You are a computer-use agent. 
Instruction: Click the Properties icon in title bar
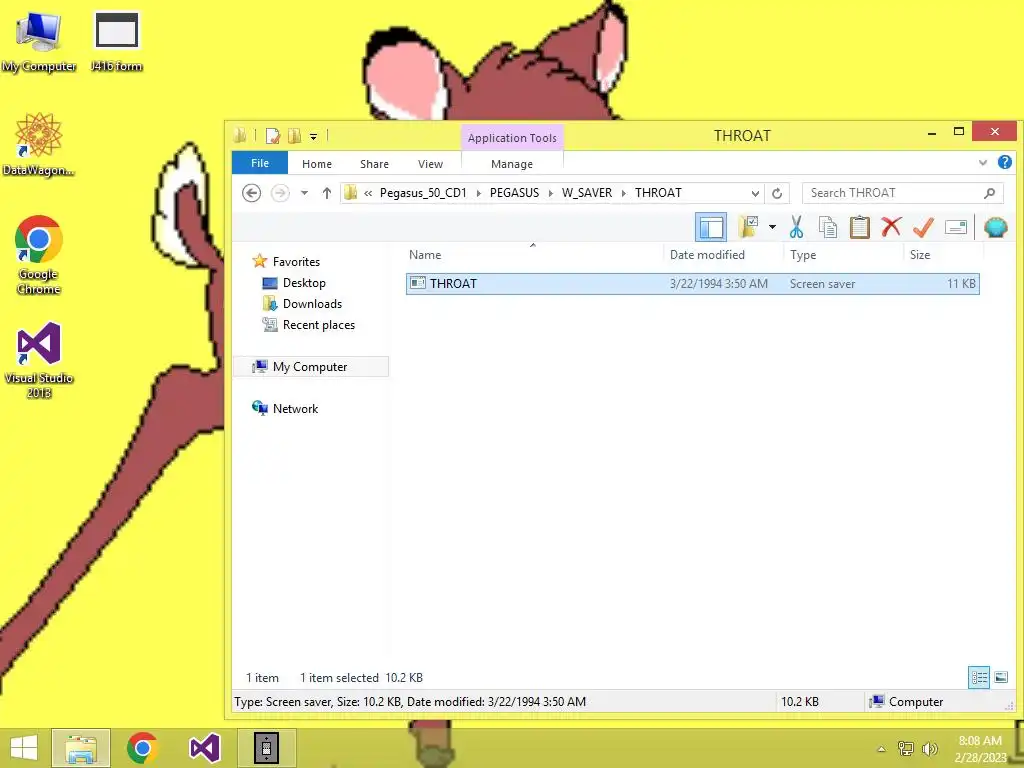[x=273, y=136]
